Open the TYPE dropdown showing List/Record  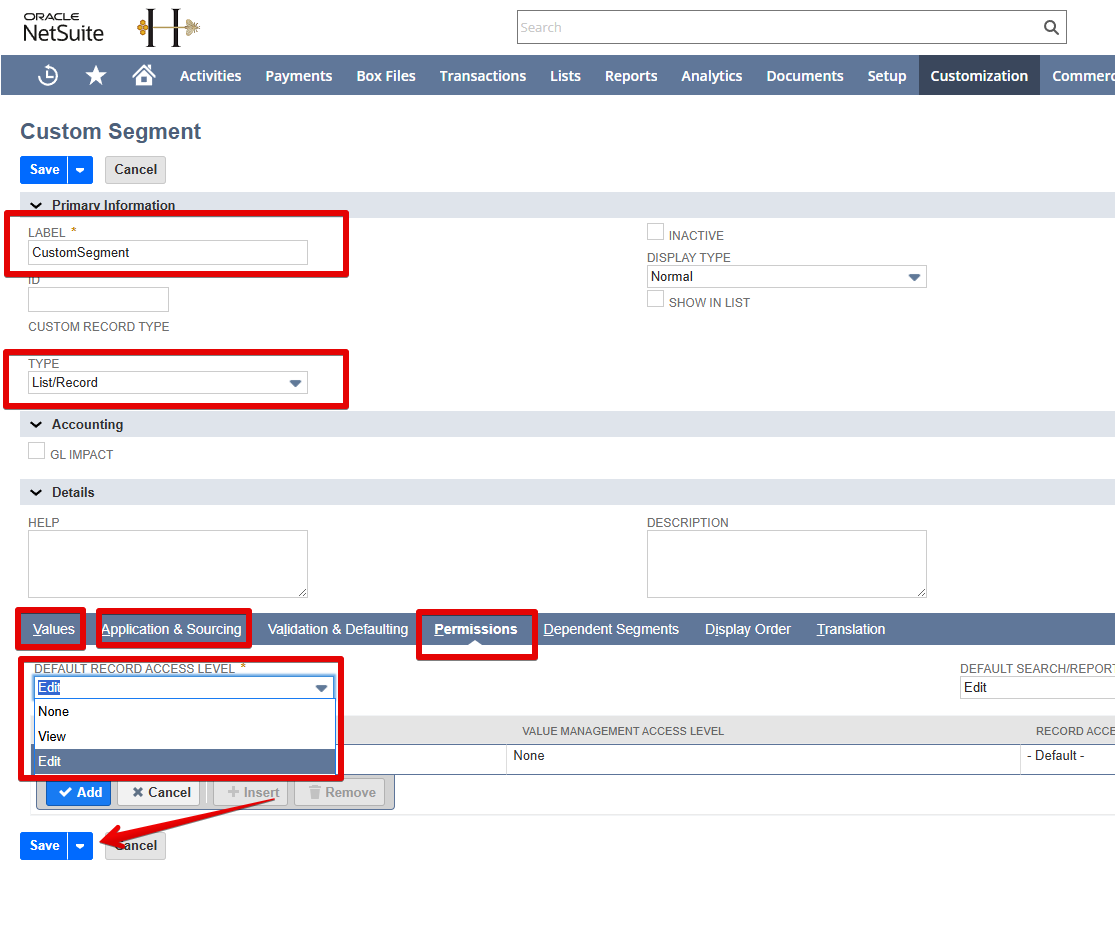tap(295, 383)
